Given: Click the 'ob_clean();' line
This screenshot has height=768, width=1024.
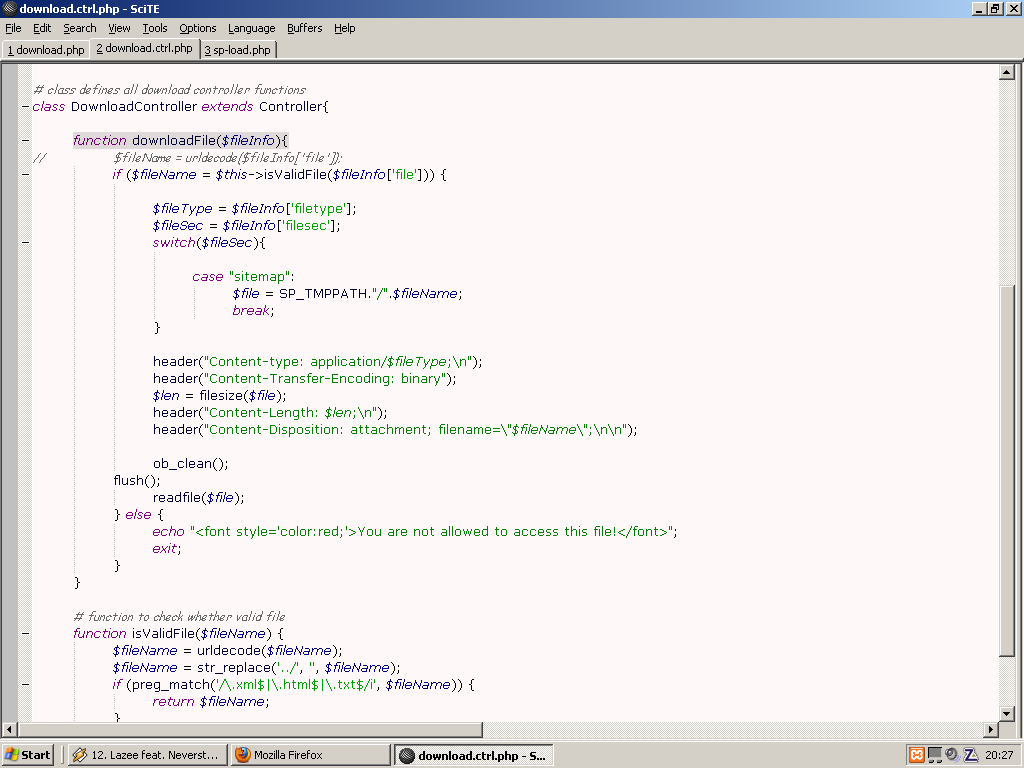Looking at the screenshot, I should click(191, 463).
